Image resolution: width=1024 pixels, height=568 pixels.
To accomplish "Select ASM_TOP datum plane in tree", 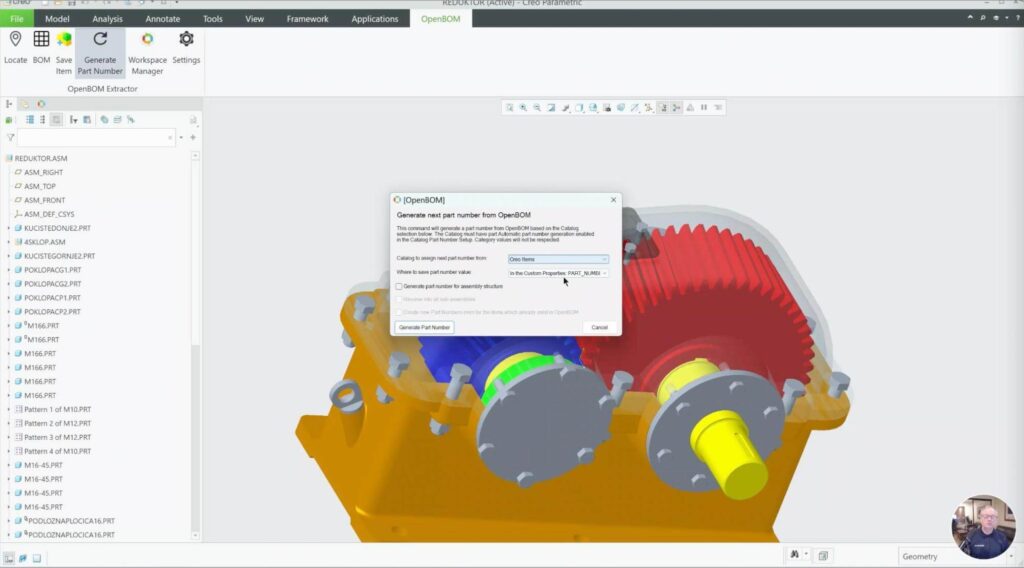I will [x=40, y=186].
